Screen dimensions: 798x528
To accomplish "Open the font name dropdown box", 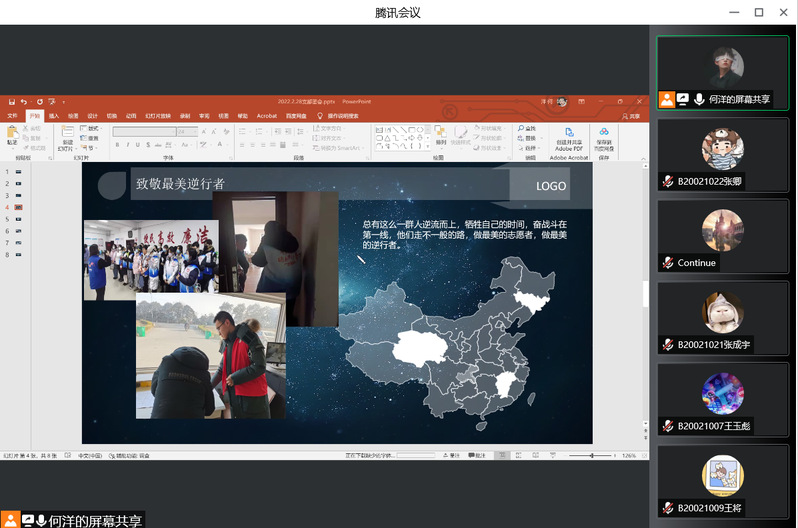I will point(144,131).
